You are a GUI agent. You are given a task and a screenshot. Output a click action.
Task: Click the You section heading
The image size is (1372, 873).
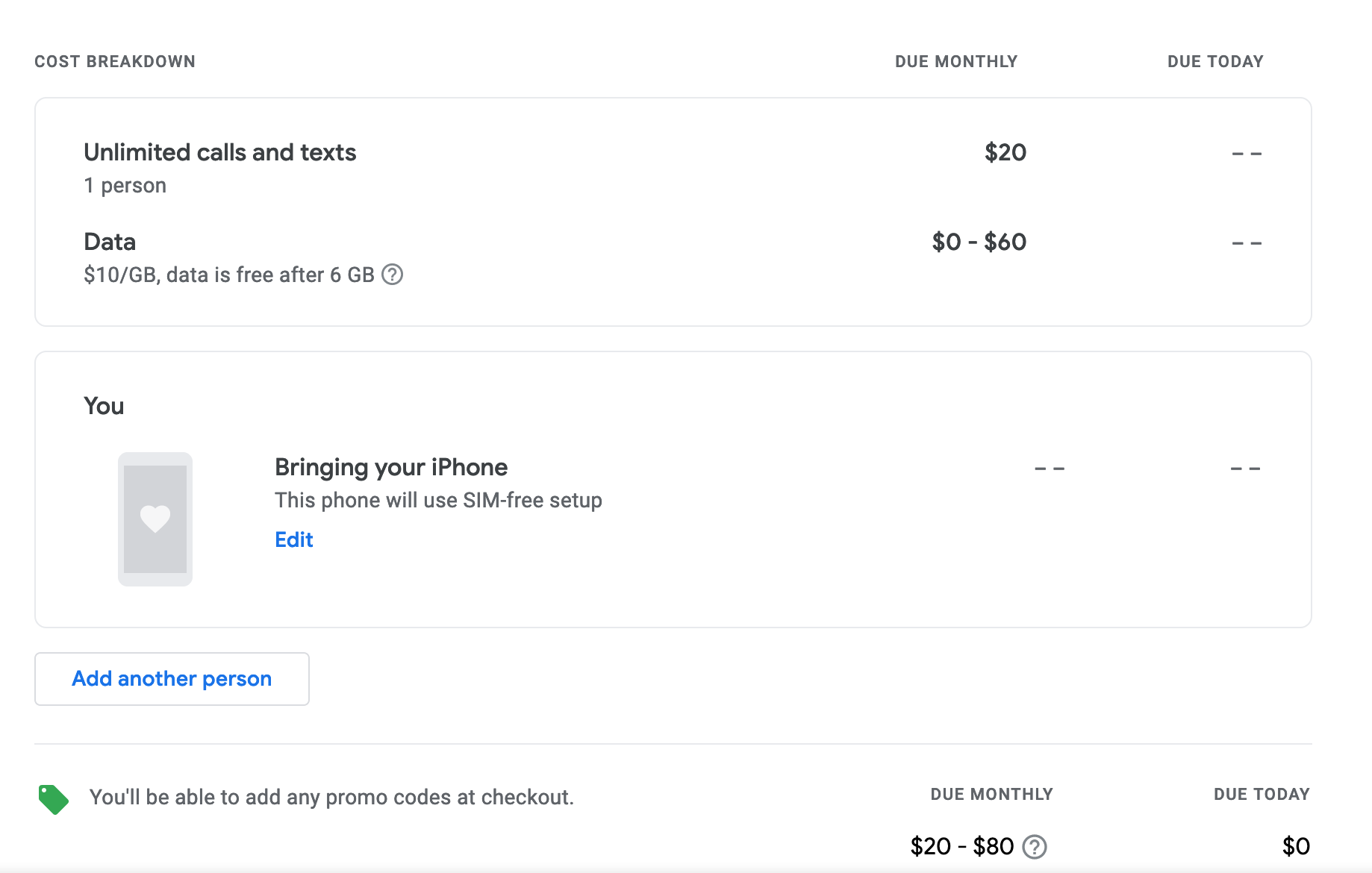[x=104, y=406]
